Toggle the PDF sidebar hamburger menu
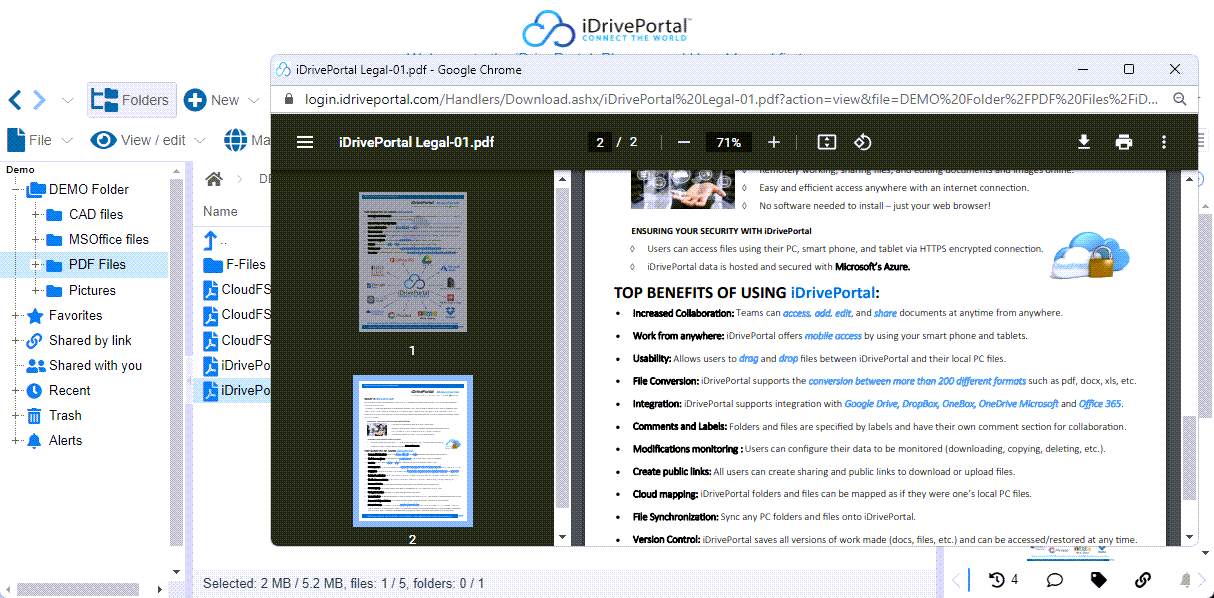 [x=305, y=142]
